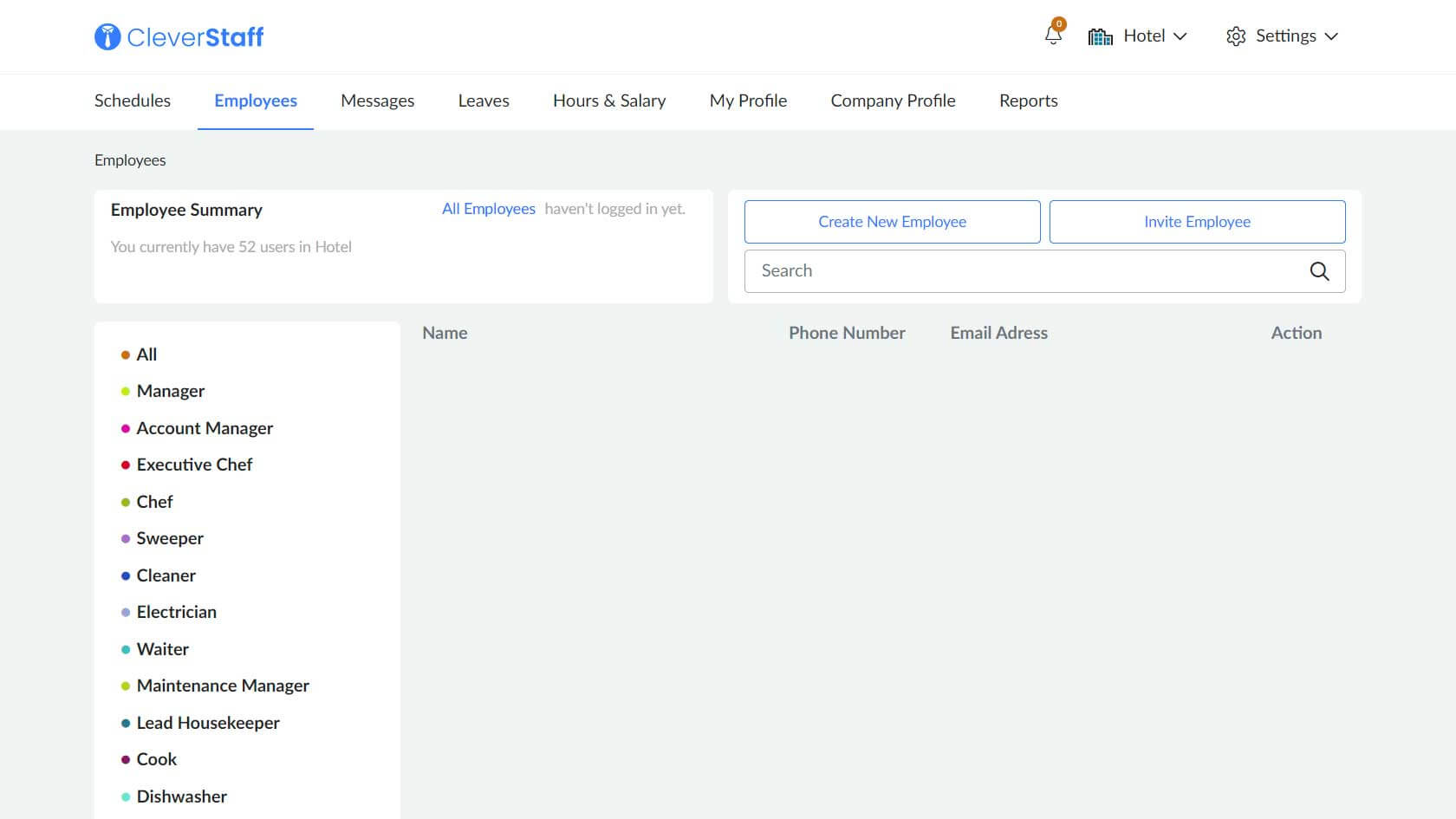Focus the employee Search field
This screenshot has height=819, width=1456.
point(1023,271)
